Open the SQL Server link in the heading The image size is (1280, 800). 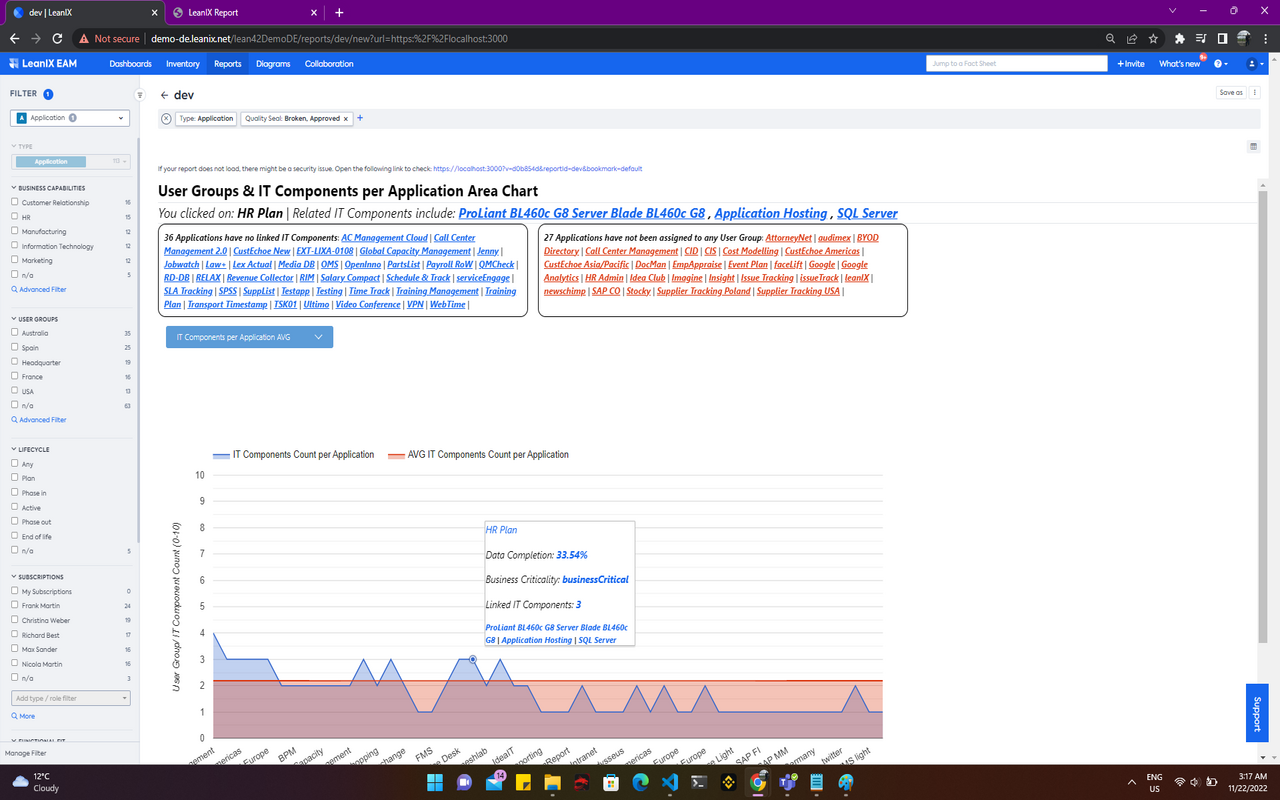point(867,213)
